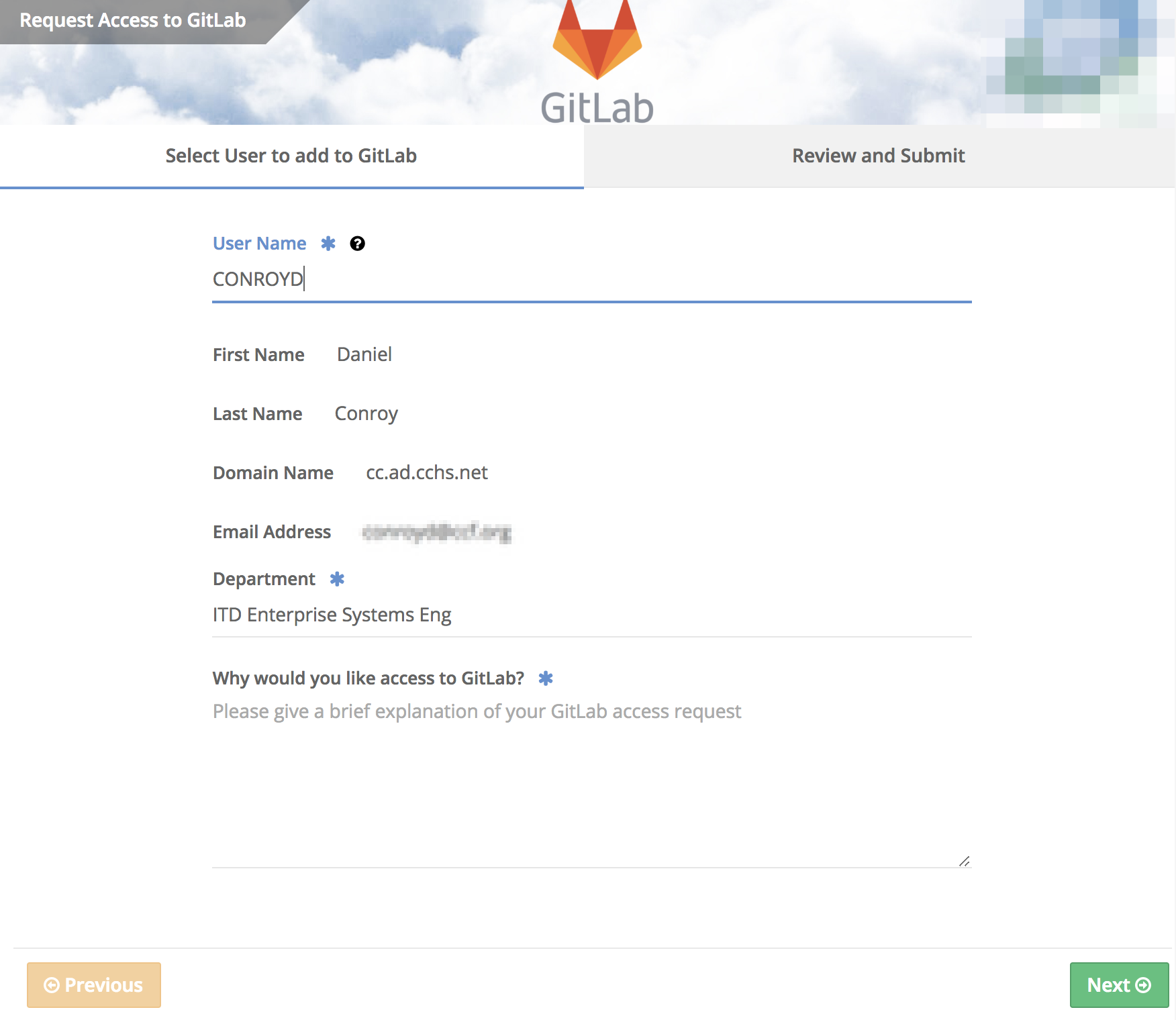1176x1020 pixels.
Task: Click the User Name field label
Action: click(259, 244)
